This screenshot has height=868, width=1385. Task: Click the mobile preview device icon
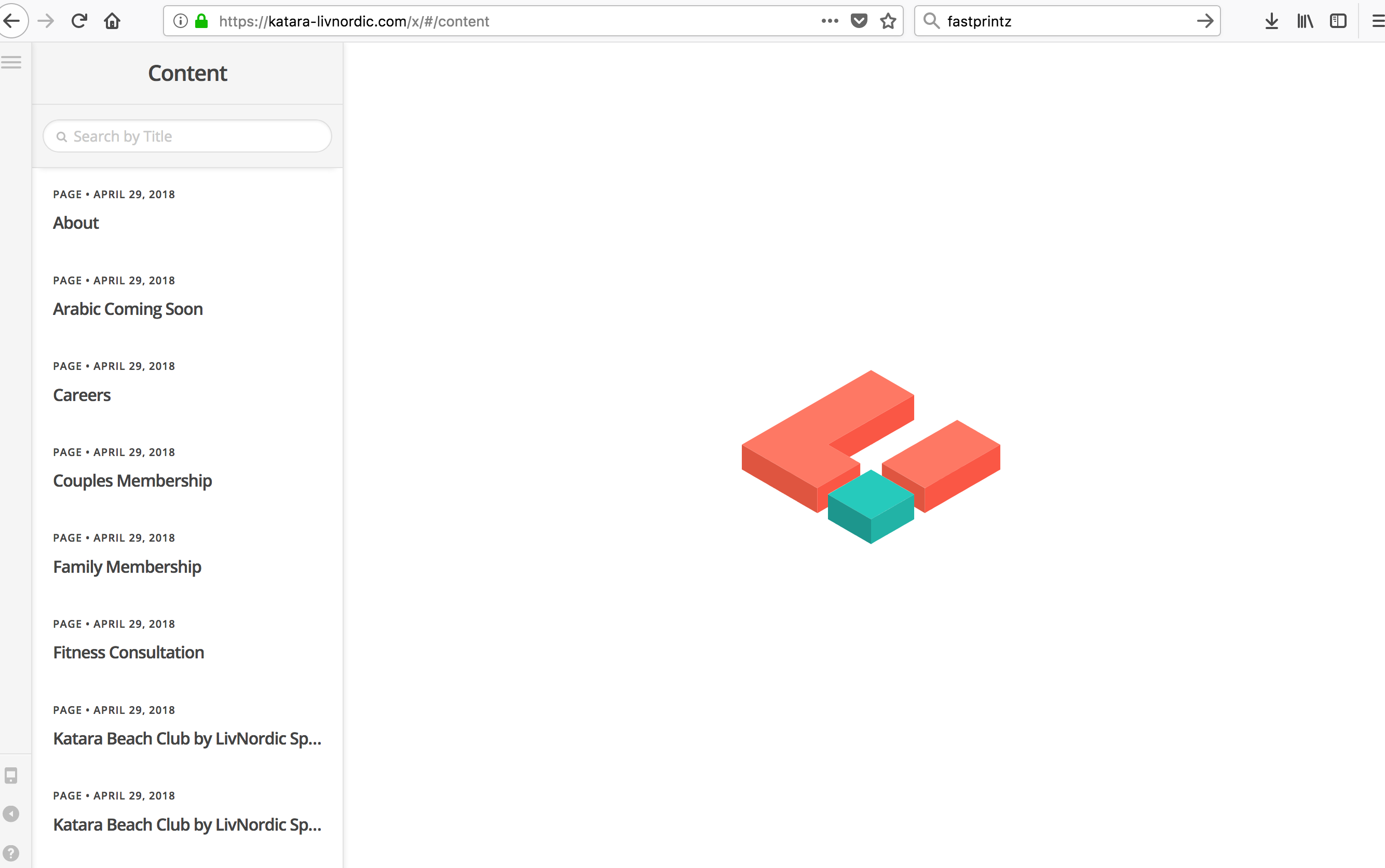click(11, 776)
